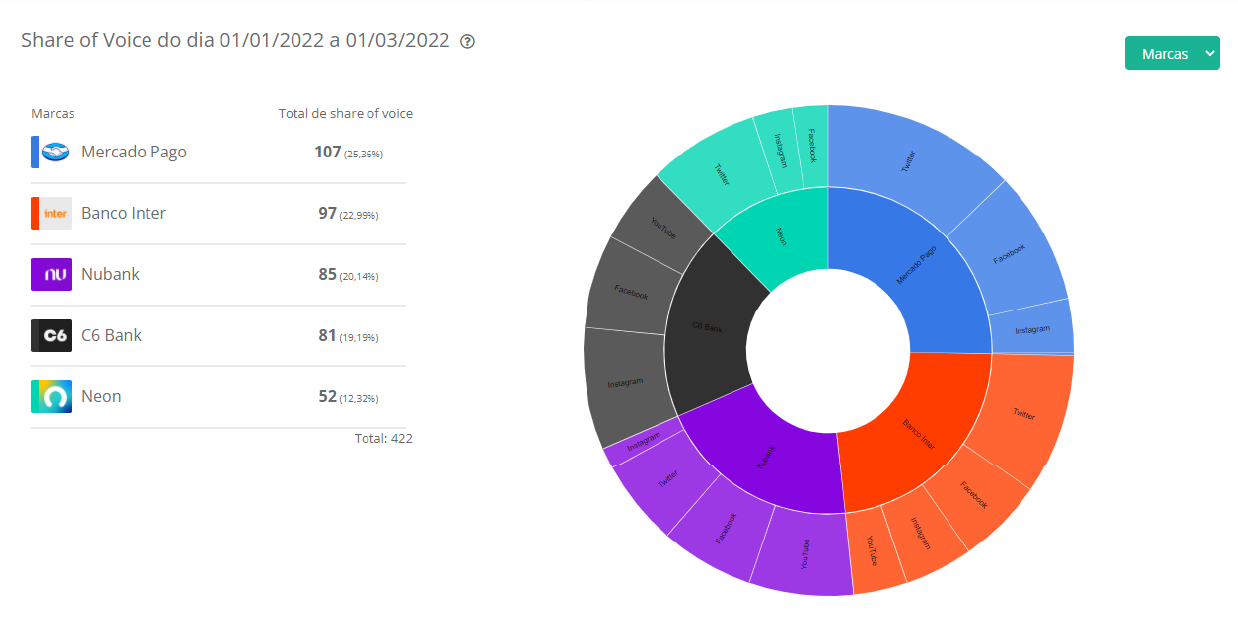This screenshot has height=619, width=1238.
Task: Click Mercado Pago's blue color bar
Action: pos(35,152)
